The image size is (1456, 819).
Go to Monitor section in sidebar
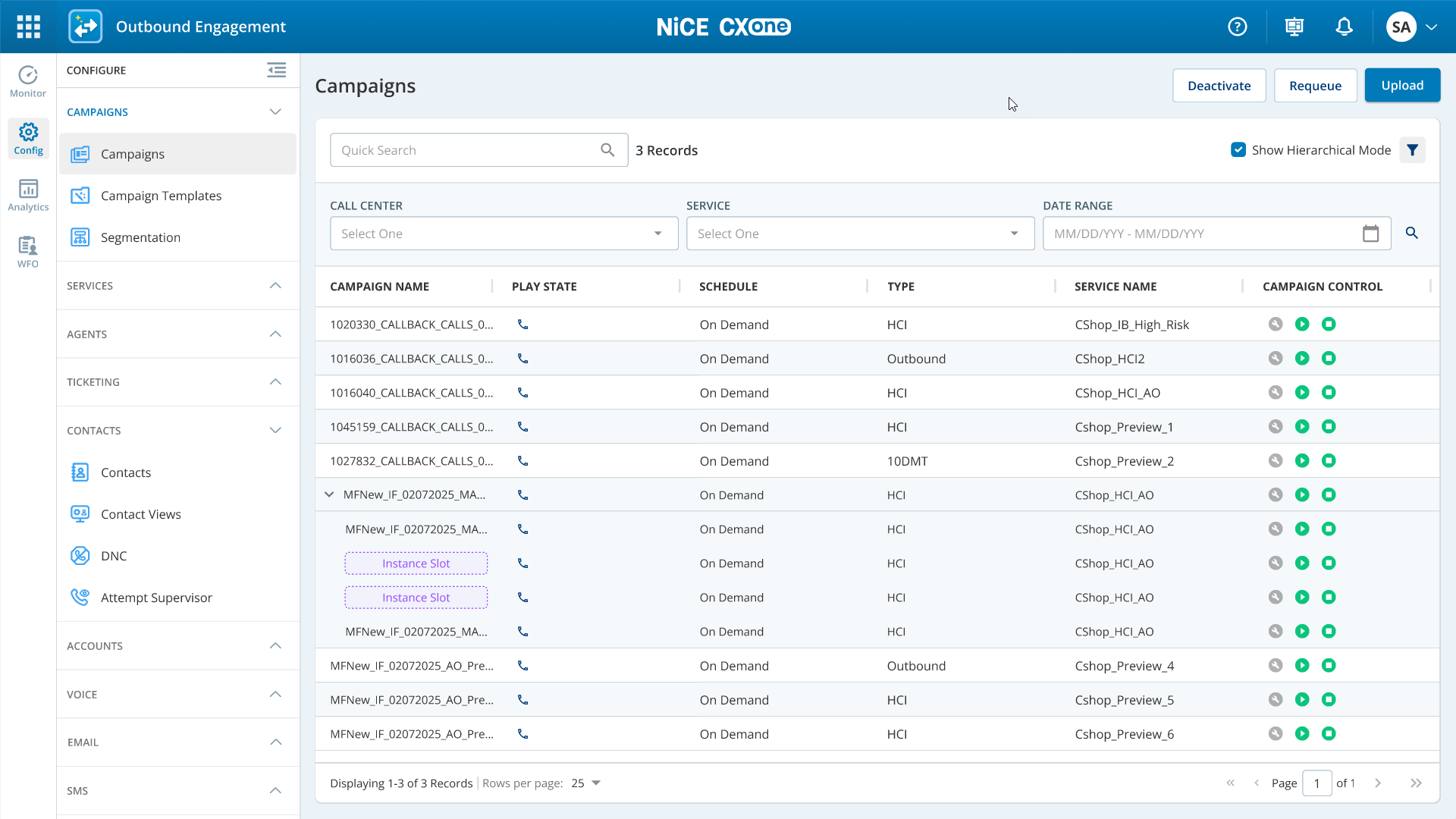[28, 82]
